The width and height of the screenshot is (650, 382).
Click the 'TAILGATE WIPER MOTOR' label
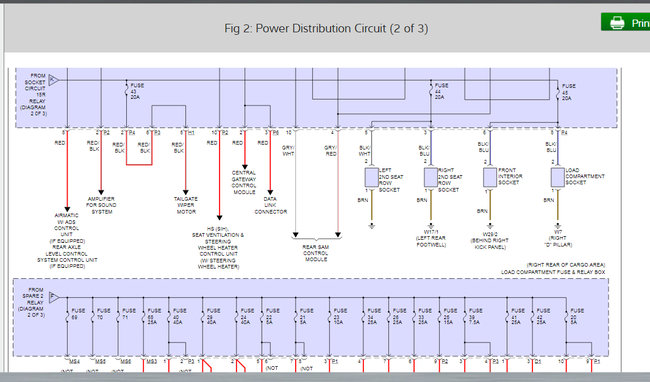click(186, 206)
